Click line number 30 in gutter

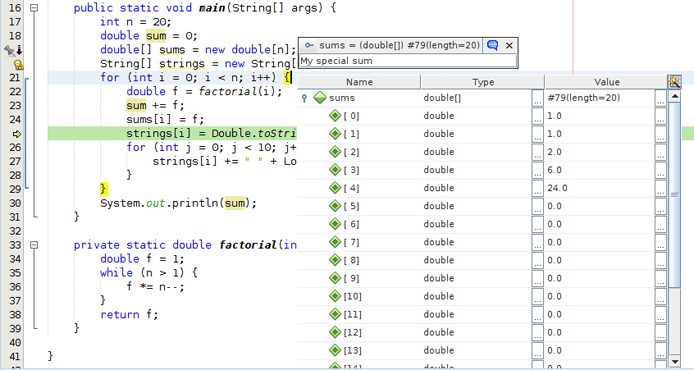pyautogui.click(x=15, y=203)
